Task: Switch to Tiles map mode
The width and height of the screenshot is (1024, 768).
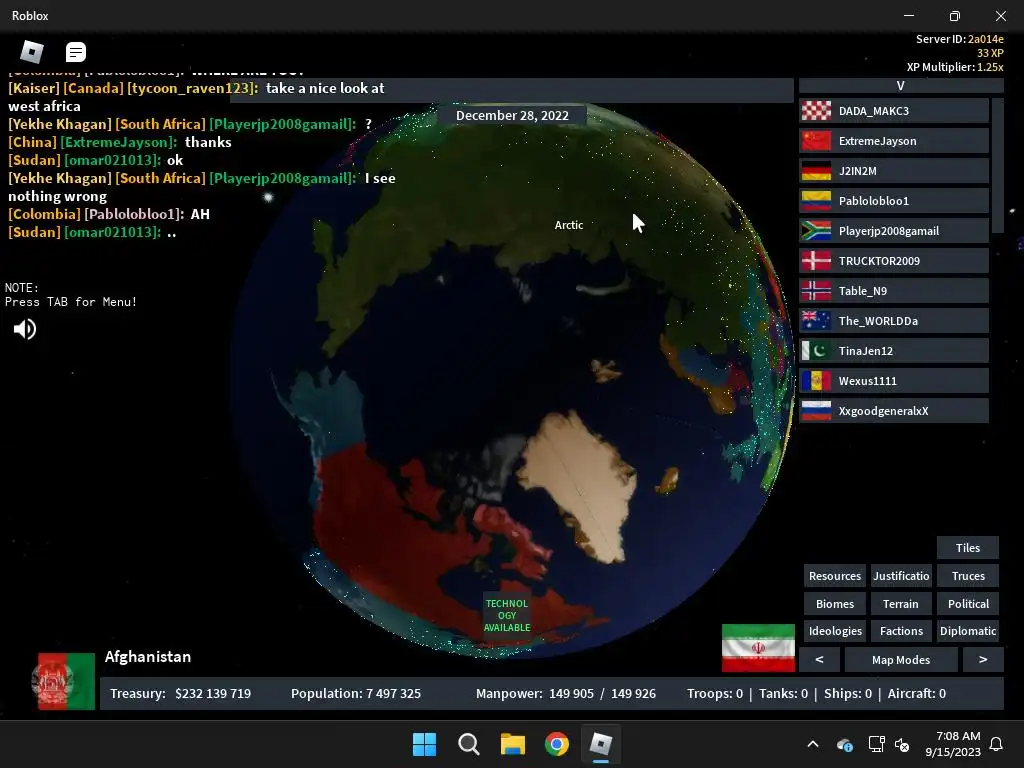Action: tap(968, 548)
